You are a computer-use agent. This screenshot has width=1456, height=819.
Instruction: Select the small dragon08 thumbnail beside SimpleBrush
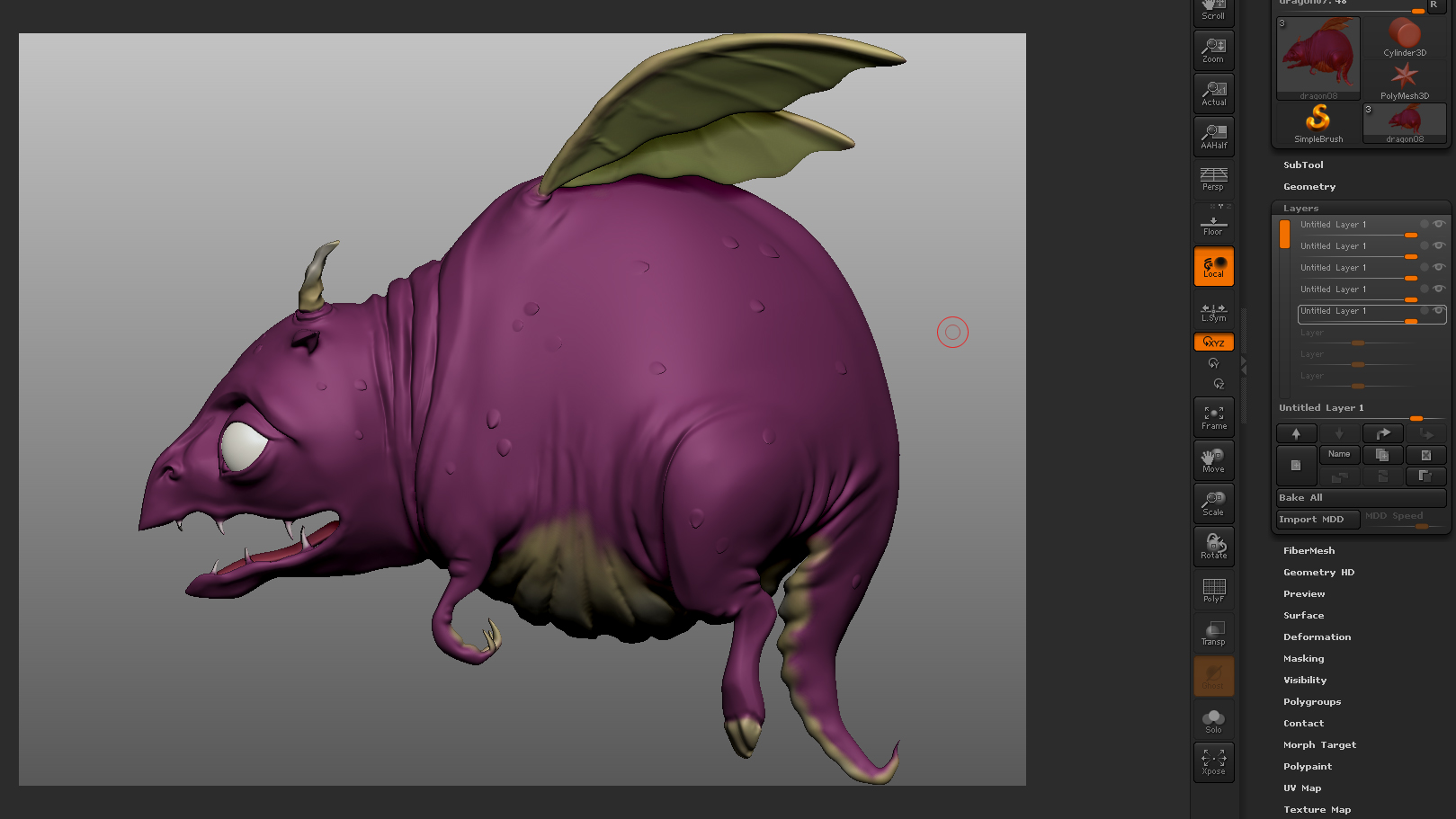(x=1405, y=123)
